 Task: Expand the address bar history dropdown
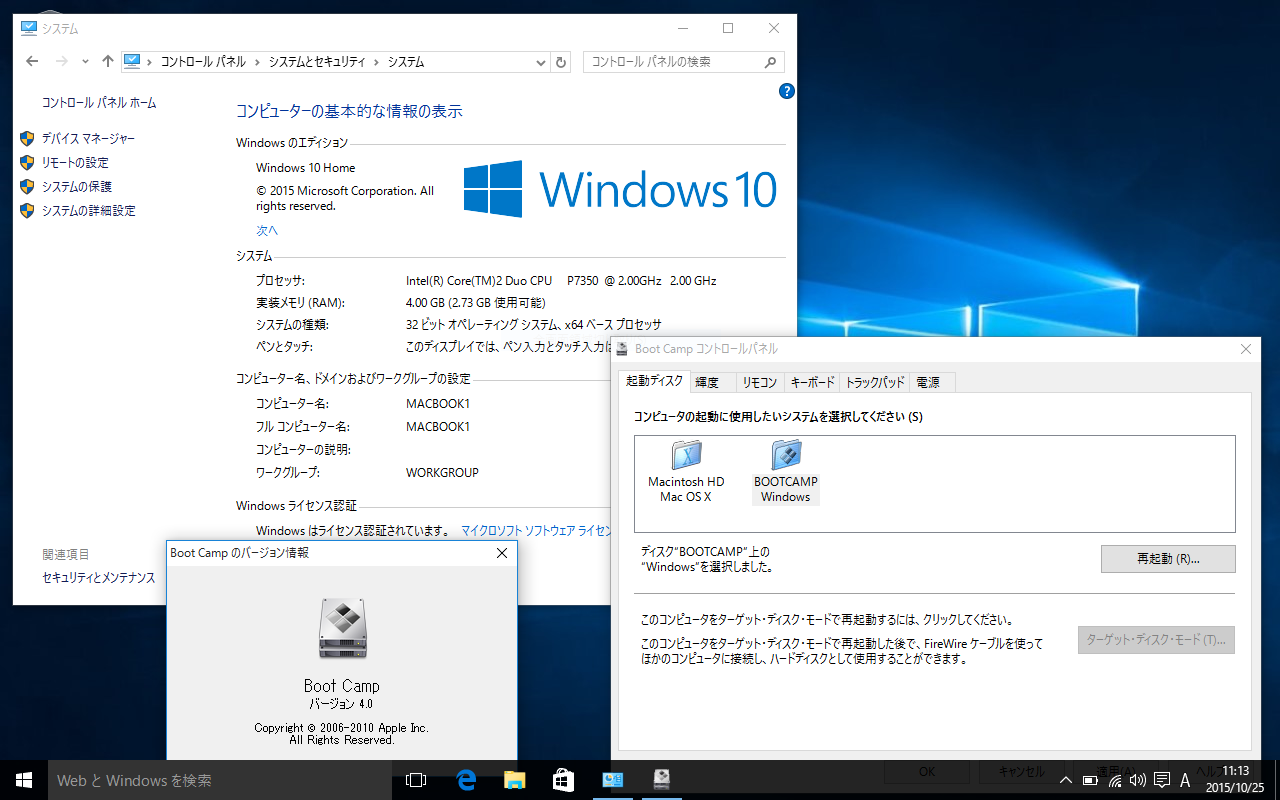click(x=541, y=62)
